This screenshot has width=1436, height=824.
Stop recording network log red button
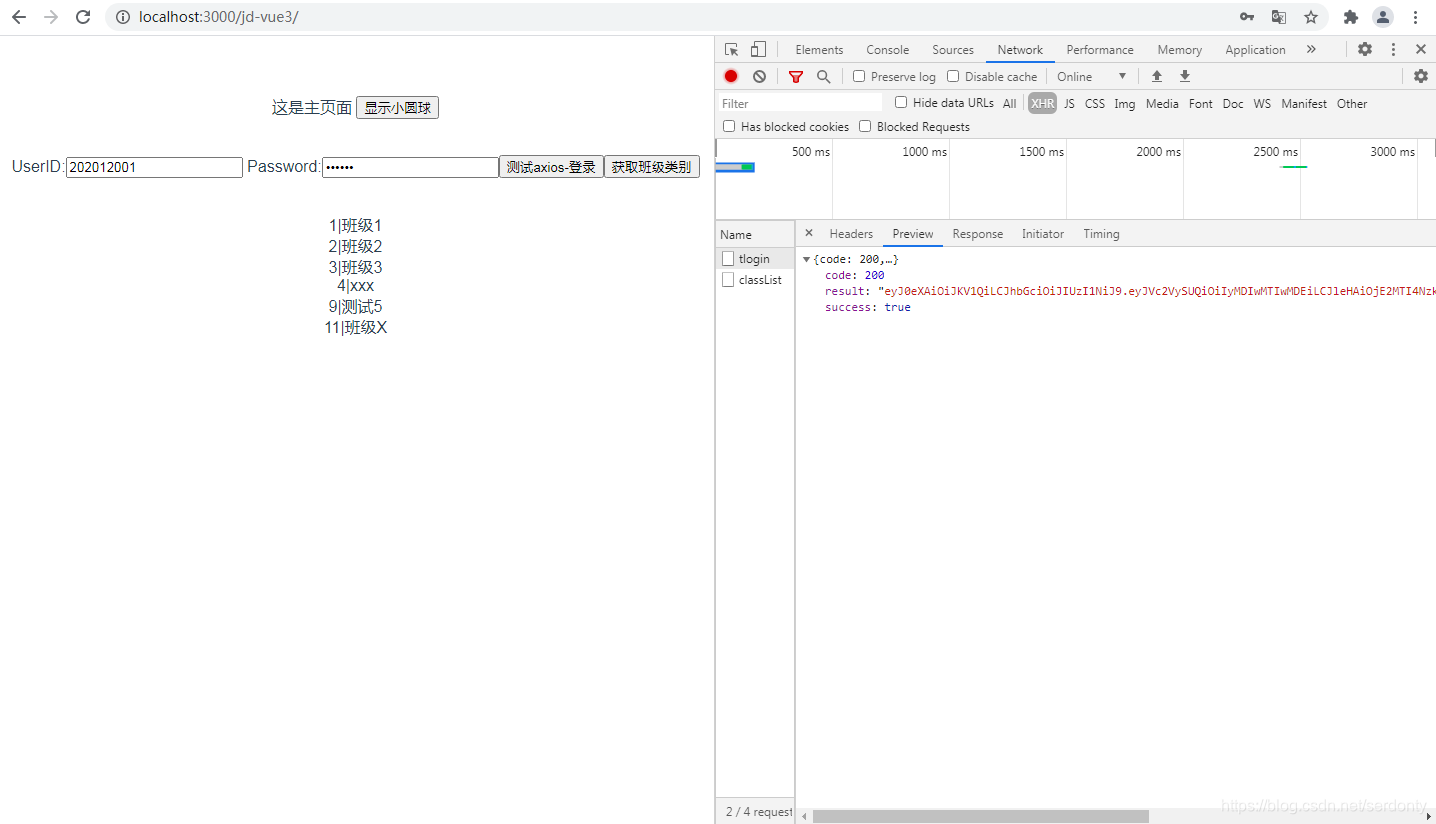[x=731, y=76]
